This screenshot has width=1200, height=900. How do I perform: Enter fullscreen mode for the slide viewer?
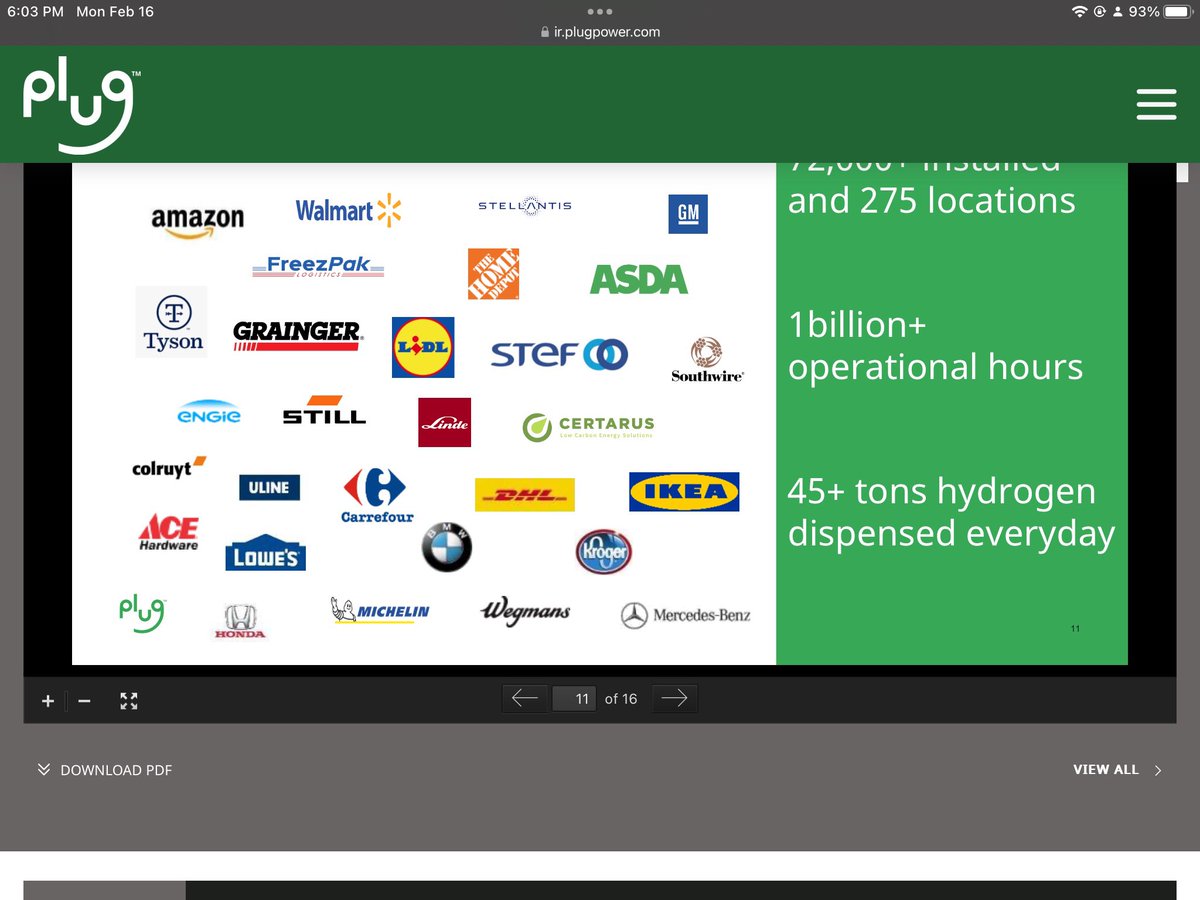(x=128, y=700)
